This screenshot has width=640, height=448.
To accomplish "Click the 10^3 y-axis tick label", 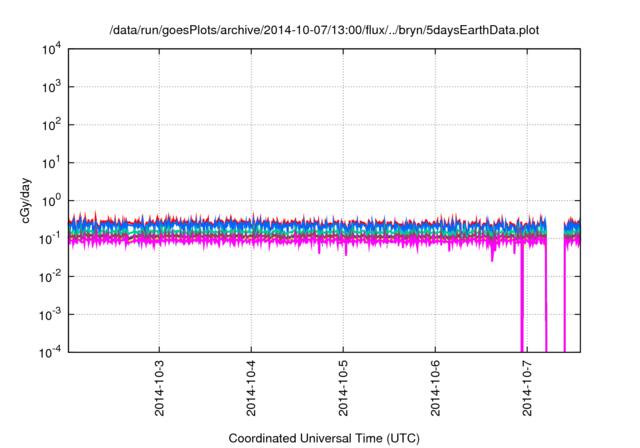I will pyautogui.click(x=51, y=87).
